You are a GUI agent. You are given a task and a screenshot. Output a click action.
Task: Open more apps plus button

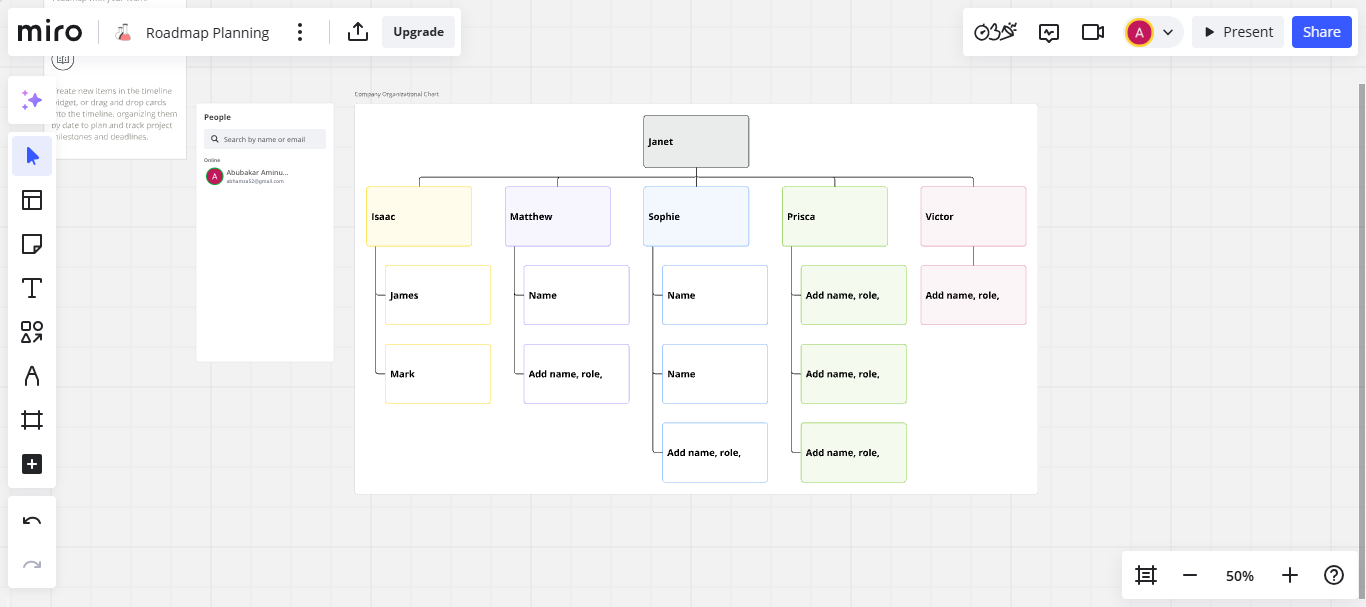(x=32, y=464)
